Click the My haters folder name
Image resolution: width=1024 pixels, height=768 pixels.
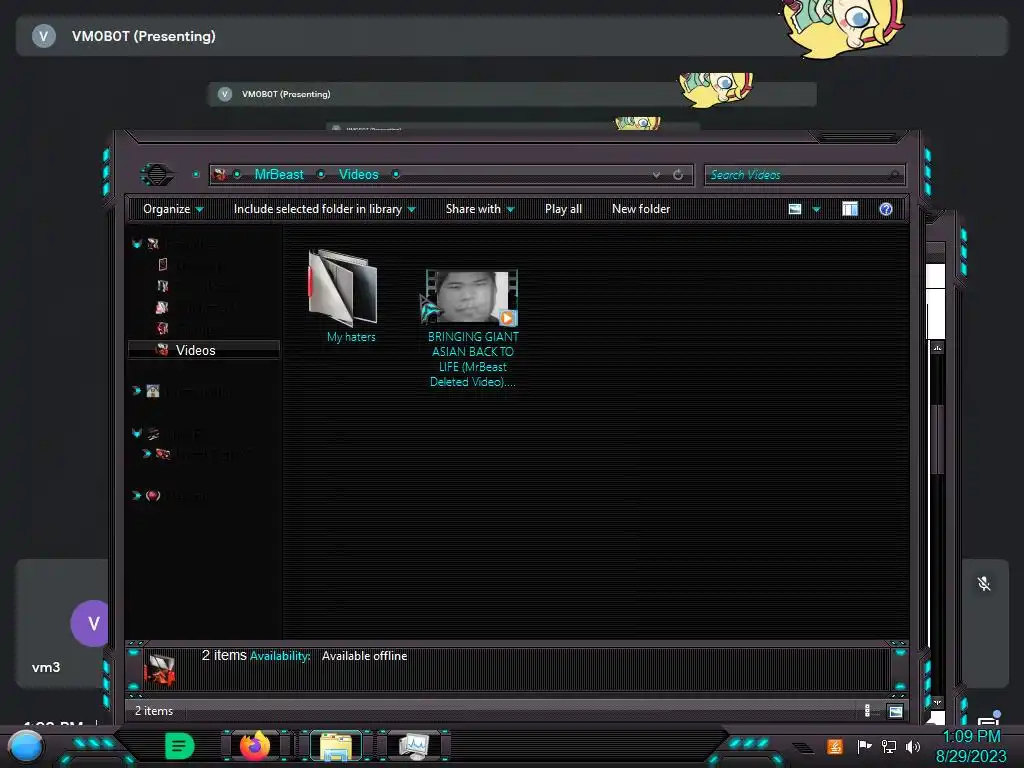coord(351,337)
